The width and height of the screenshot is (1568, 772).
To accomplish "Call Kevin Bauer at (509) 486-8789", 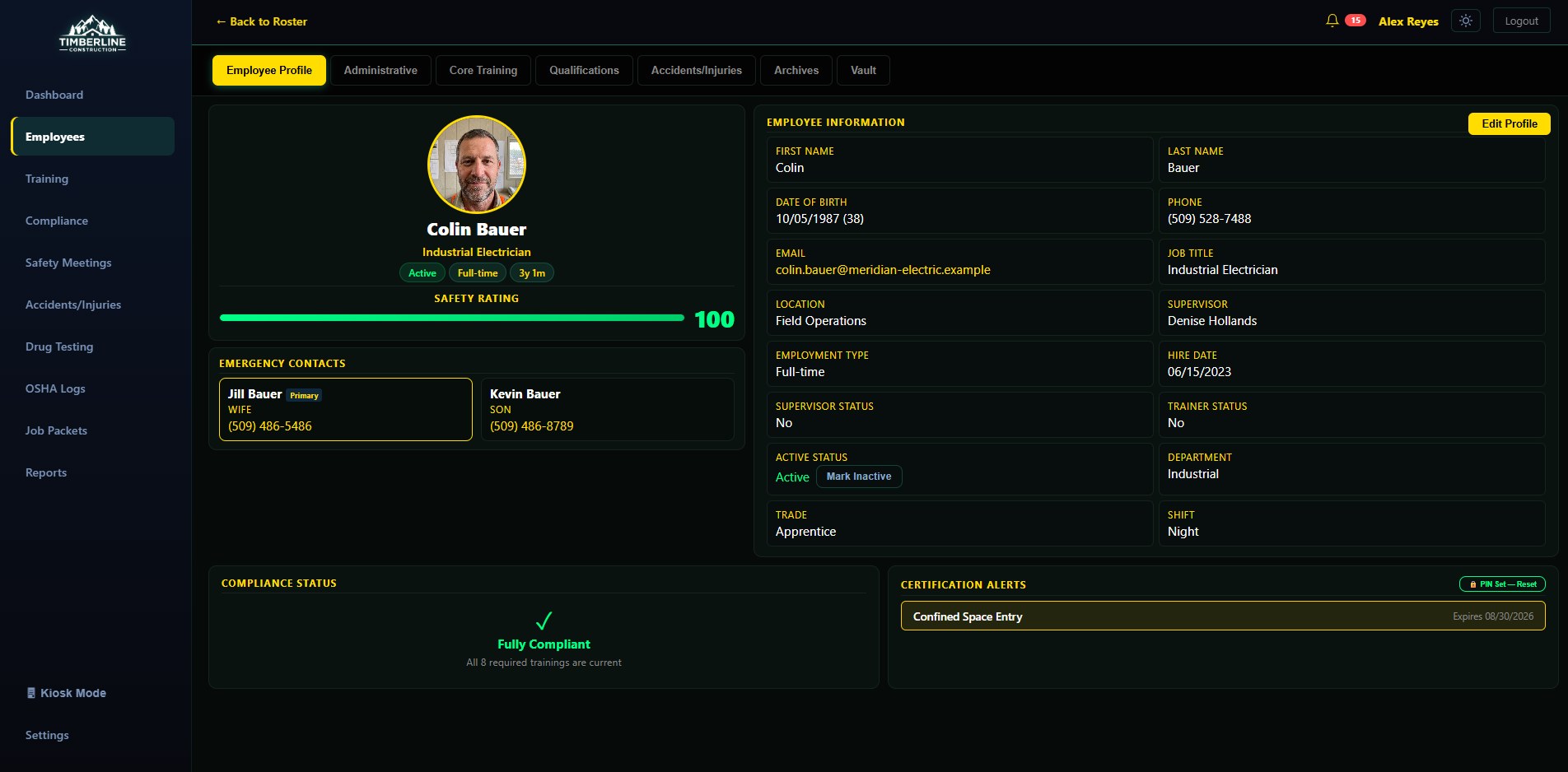I will coord(532,426).
